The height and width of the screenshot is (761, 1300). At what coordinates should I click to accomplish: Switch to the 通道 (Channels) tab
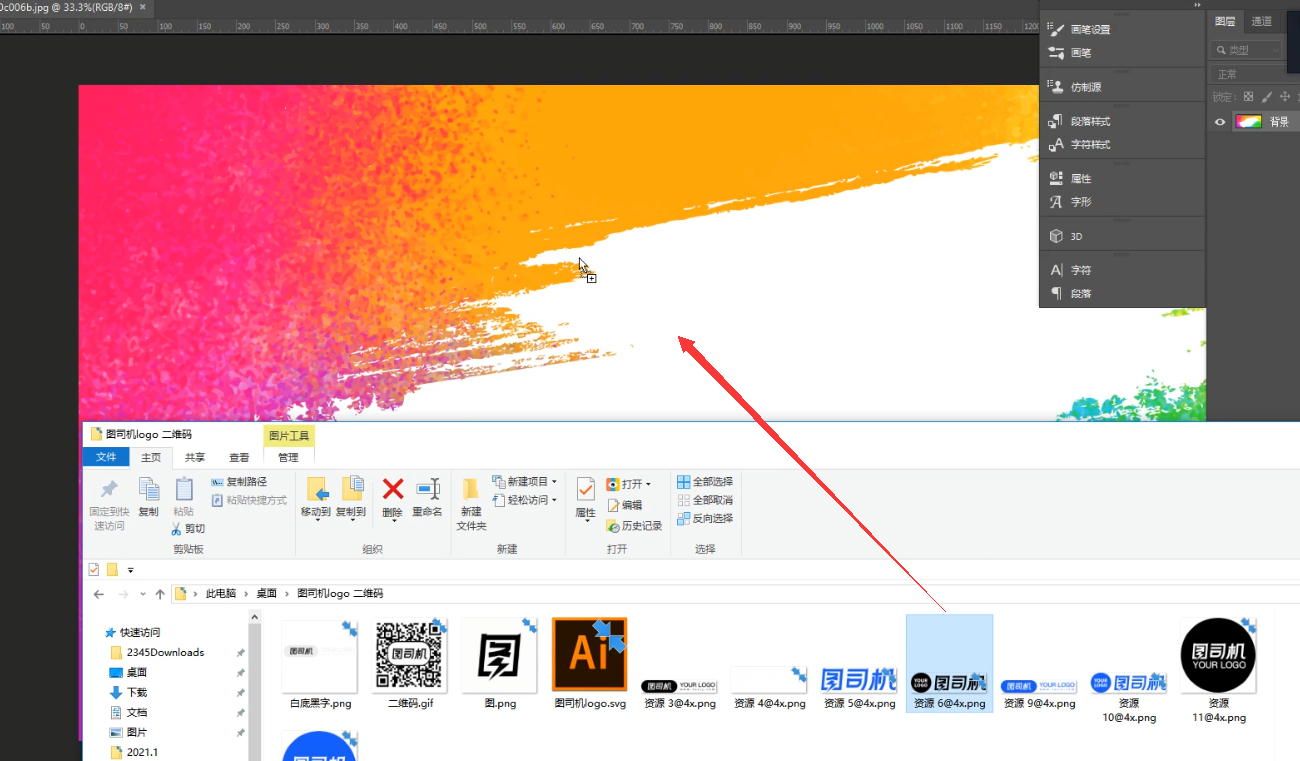[x=1262, y=21]
